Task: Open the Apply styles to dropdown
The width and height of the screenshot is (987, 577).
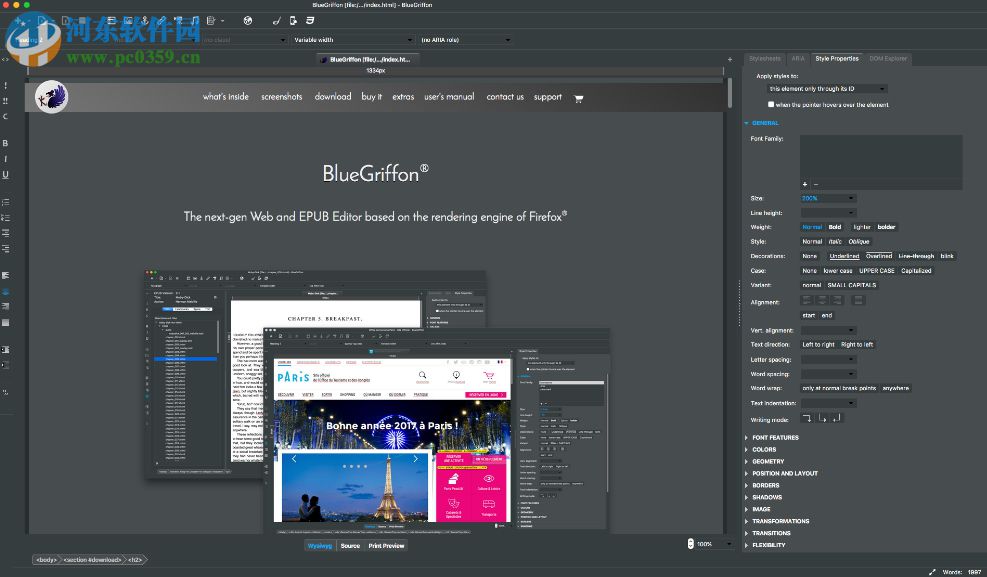Action: [x=826, y=88]
